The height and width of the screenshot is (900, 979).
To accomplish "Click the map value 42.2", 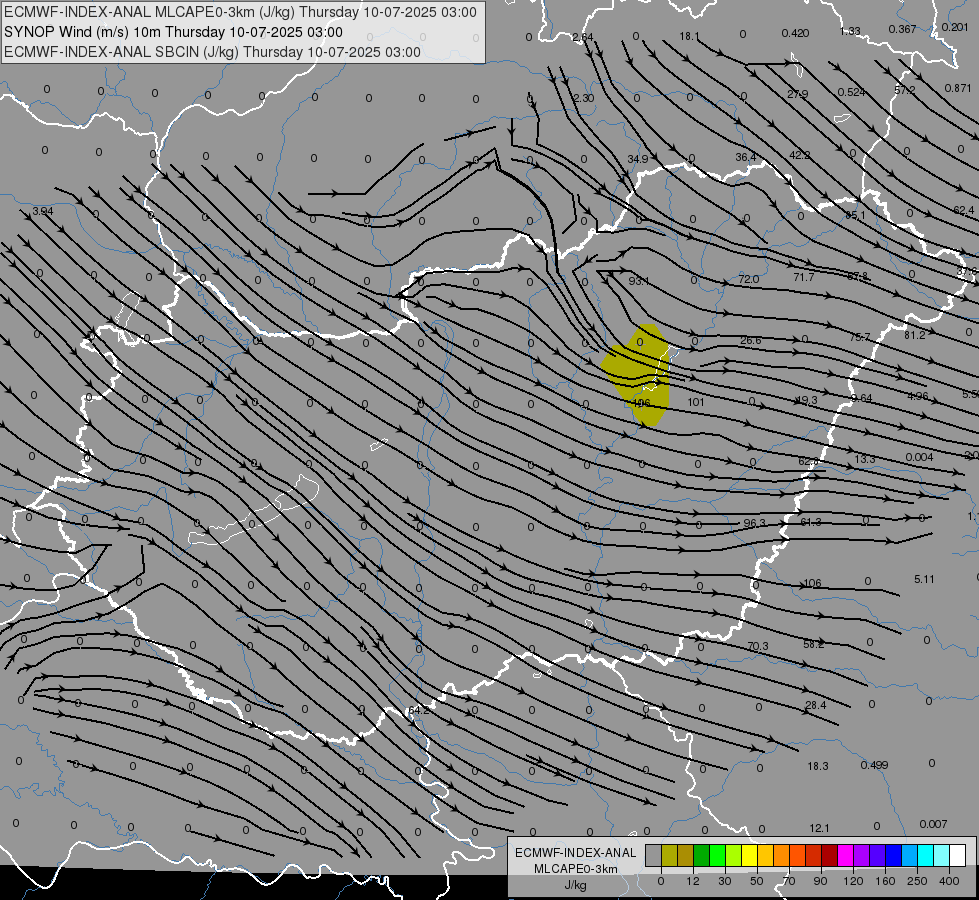I will (x=799, y=155).
